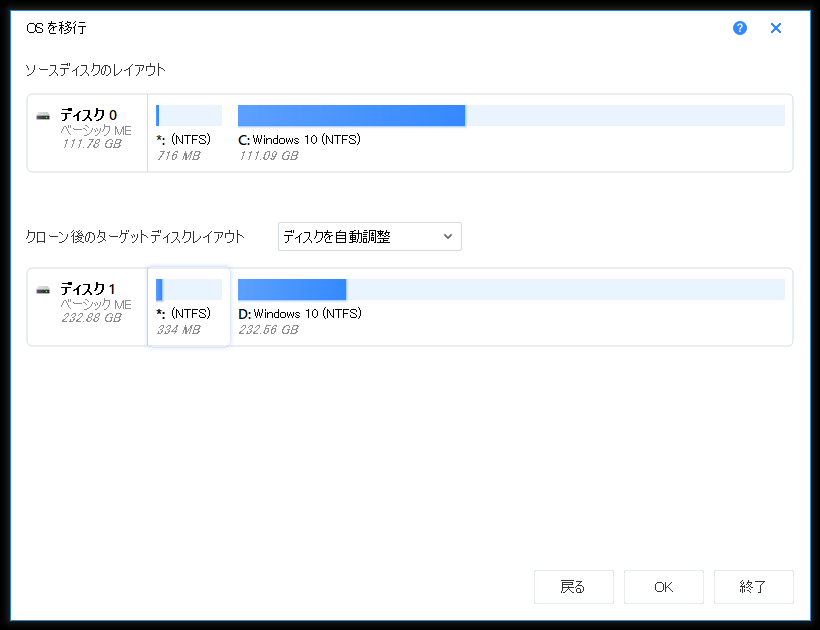The width and height of the screenshot is (820, 630).
Task: Click the ソースディスクのレイアウト heading
Action: click(x=95, y=70)
